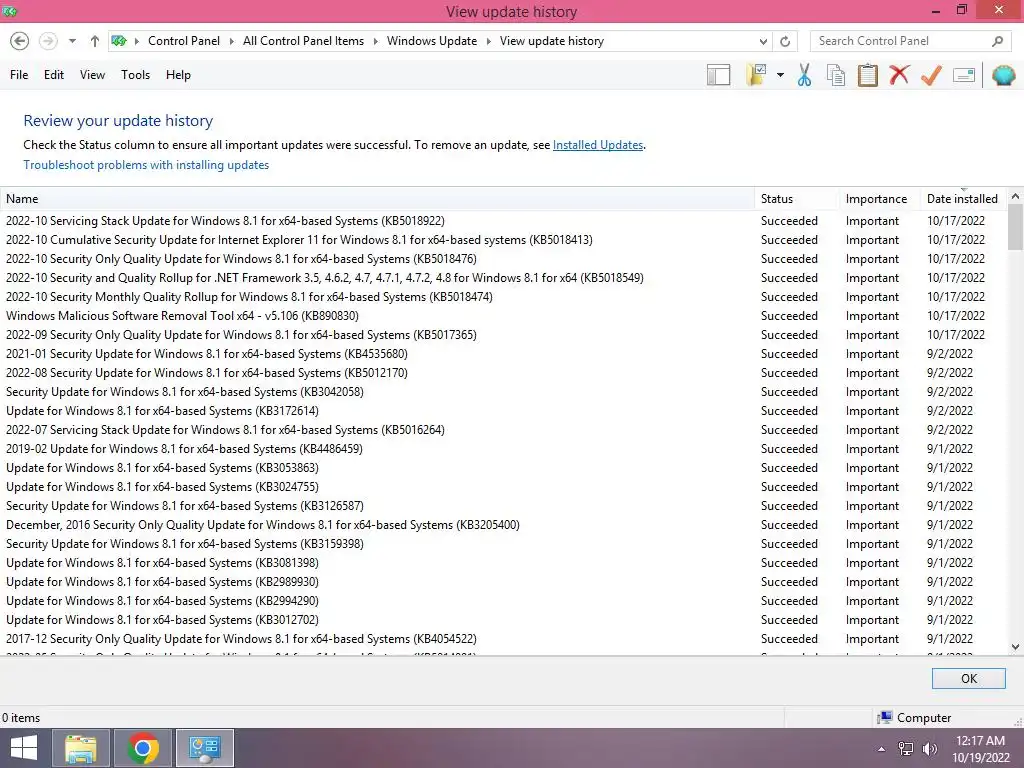Screen dimensions: 1024x768
Task: Click the volume speaker icon in tray
Action: (929, 749)
